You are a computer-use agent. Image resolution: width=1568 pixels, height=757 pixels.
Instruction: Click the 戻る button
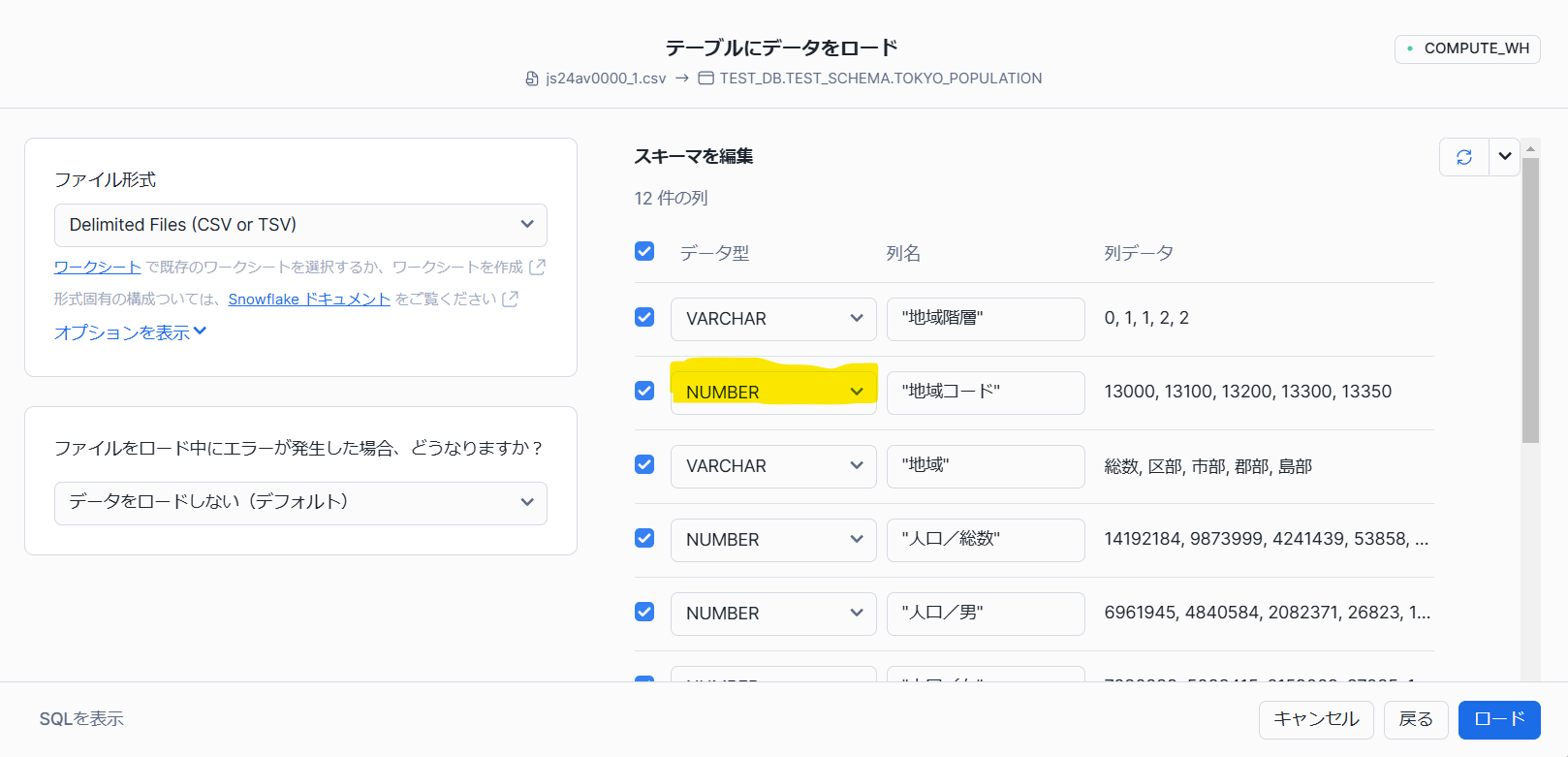(x=1416, y=720)
